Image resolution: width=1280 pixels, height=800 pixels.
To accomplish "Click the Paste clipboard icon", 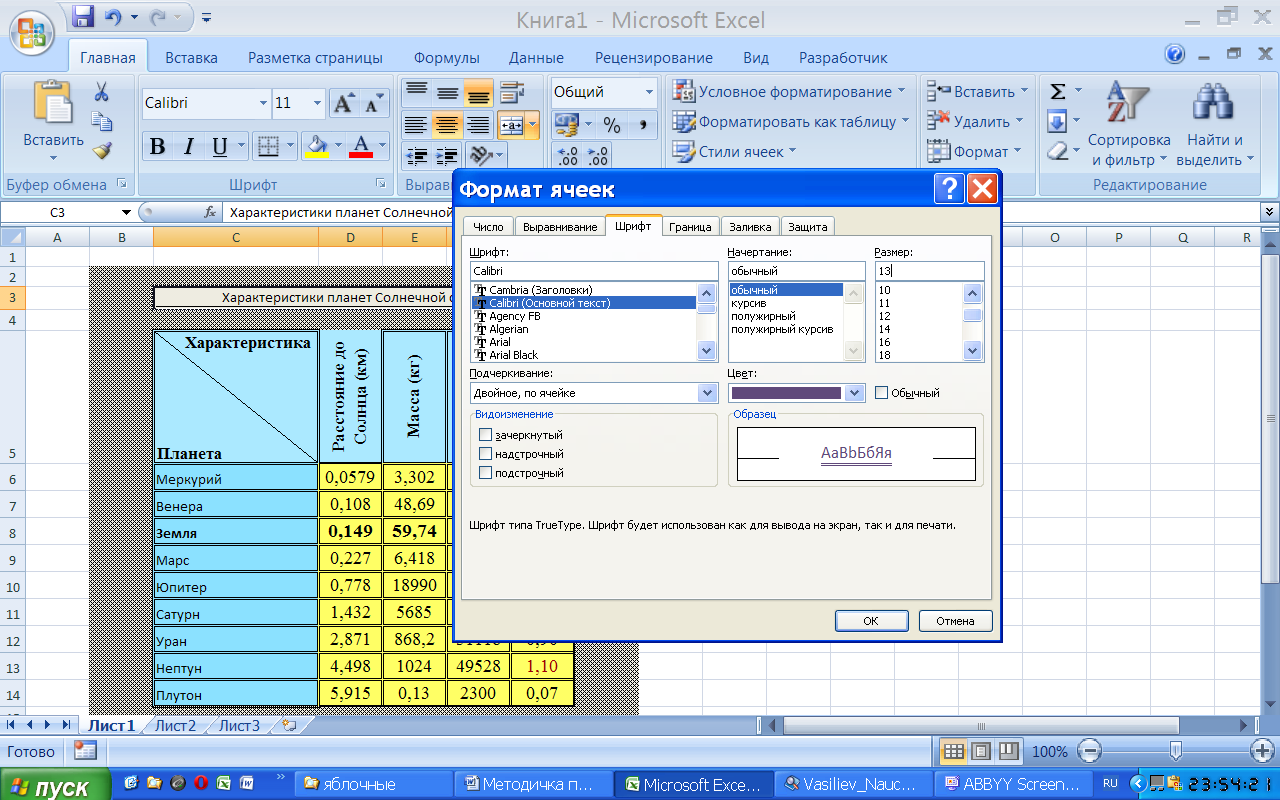I will [x=53, y=103].
